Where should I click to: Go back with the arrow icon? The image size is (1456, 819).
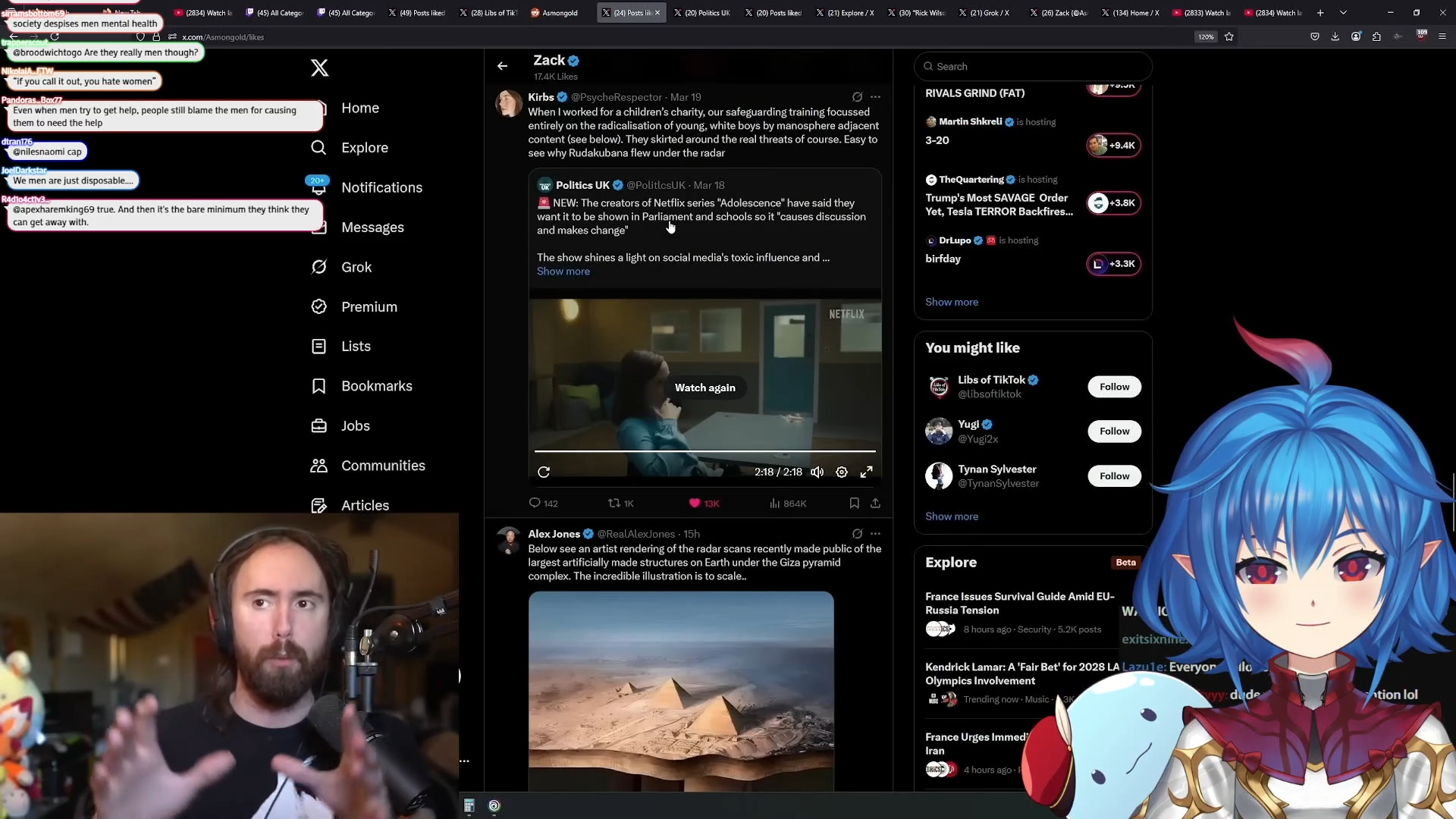click(x=502, y=66)
